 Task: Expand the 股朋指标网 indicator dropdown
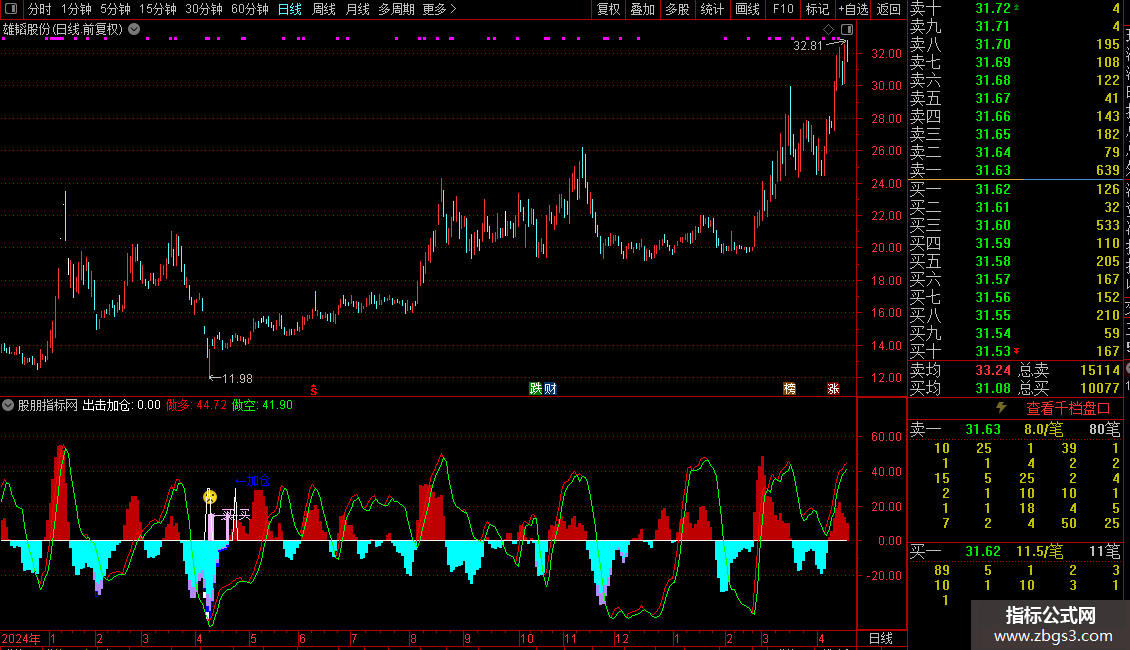click(x=8, y=405)
